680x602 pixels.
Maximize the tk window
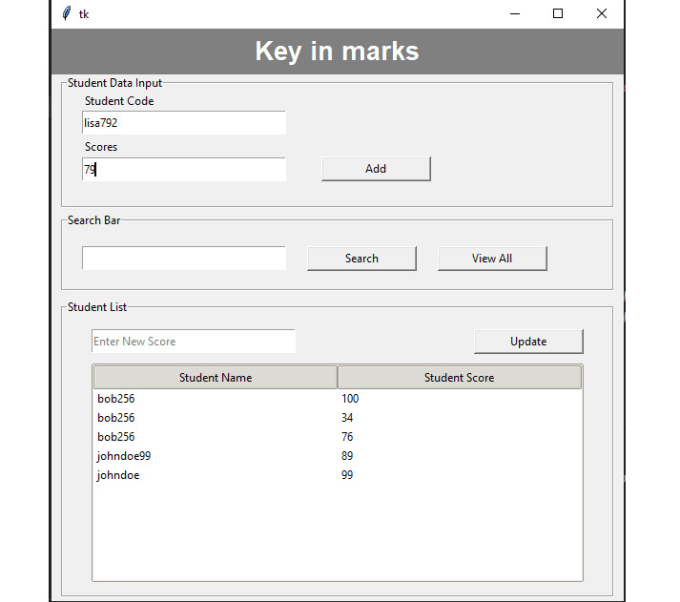click(558, 14)
